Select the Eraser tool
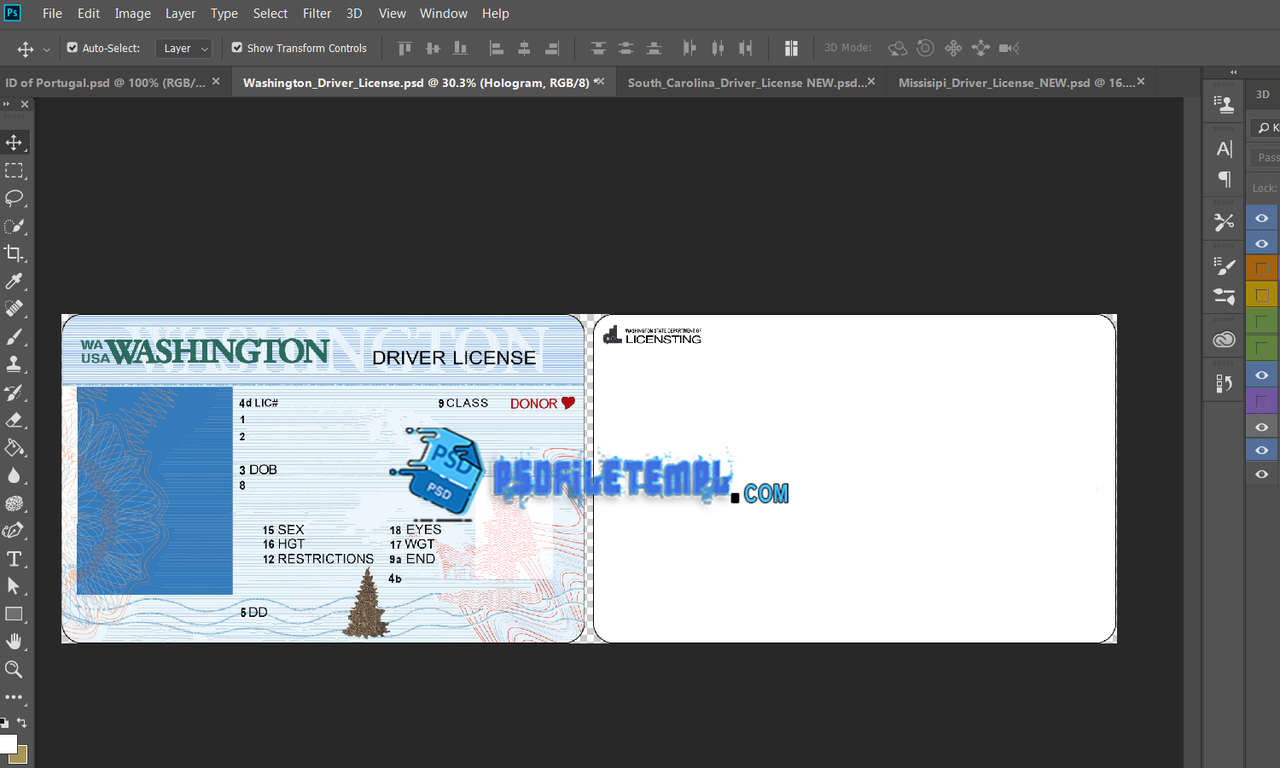The height and width of the screenshot is (768, 1280). point(14,420)
